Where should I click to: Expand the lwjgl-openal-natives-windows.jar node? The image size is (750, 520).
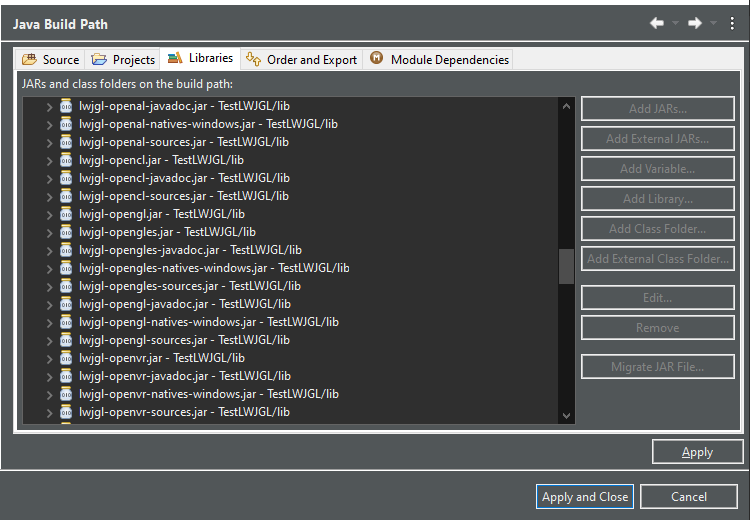pos(49,125)
